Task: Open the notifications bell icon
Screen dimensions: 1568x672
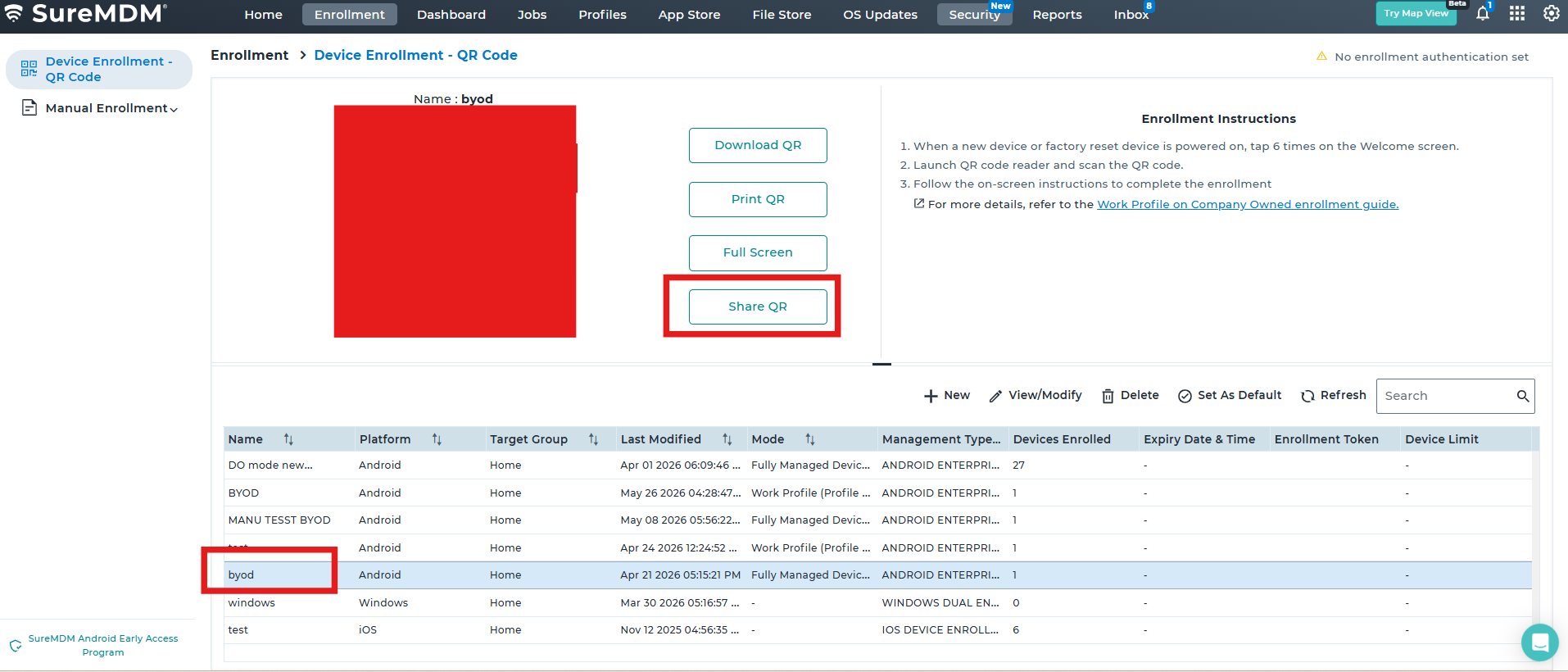Action: [1483, 14]
